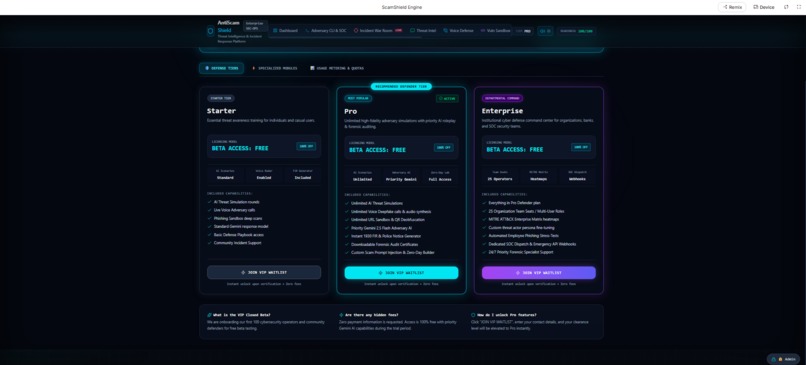Click the icon in Pro Join VIP Waitlist button
This screenshot has width=806, height=365.
pos(380,273)
